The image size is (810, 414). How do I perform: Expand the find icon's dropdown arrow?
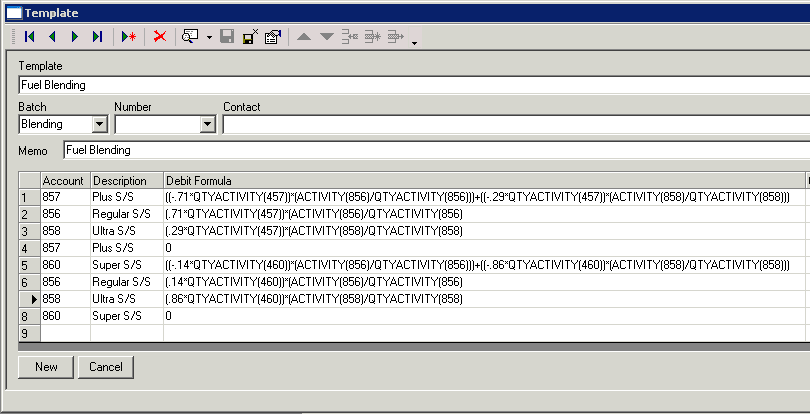point(209,37)
